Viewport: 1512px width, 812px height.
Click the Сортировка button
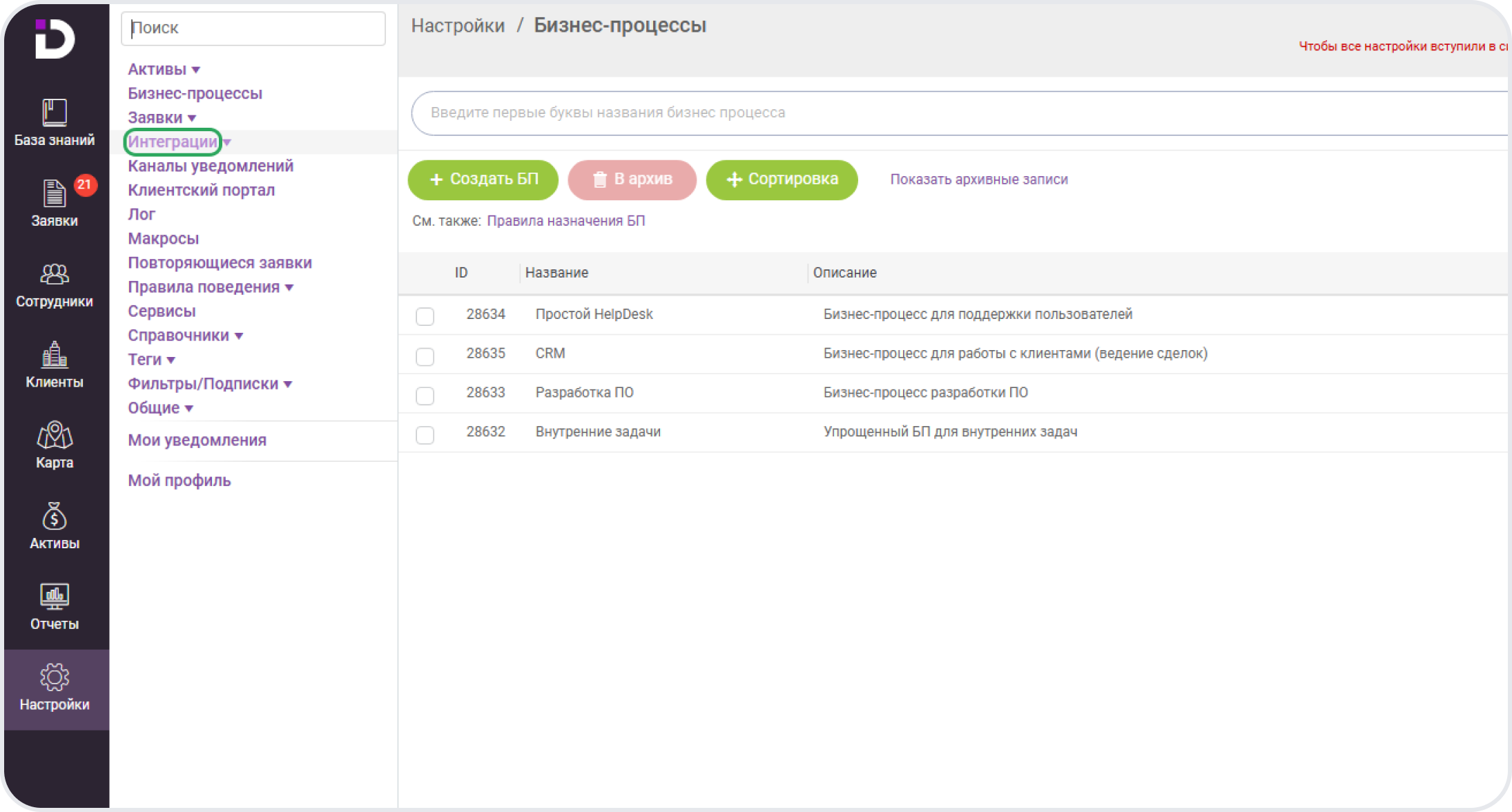pyautogui.click(x=782, y=180)
